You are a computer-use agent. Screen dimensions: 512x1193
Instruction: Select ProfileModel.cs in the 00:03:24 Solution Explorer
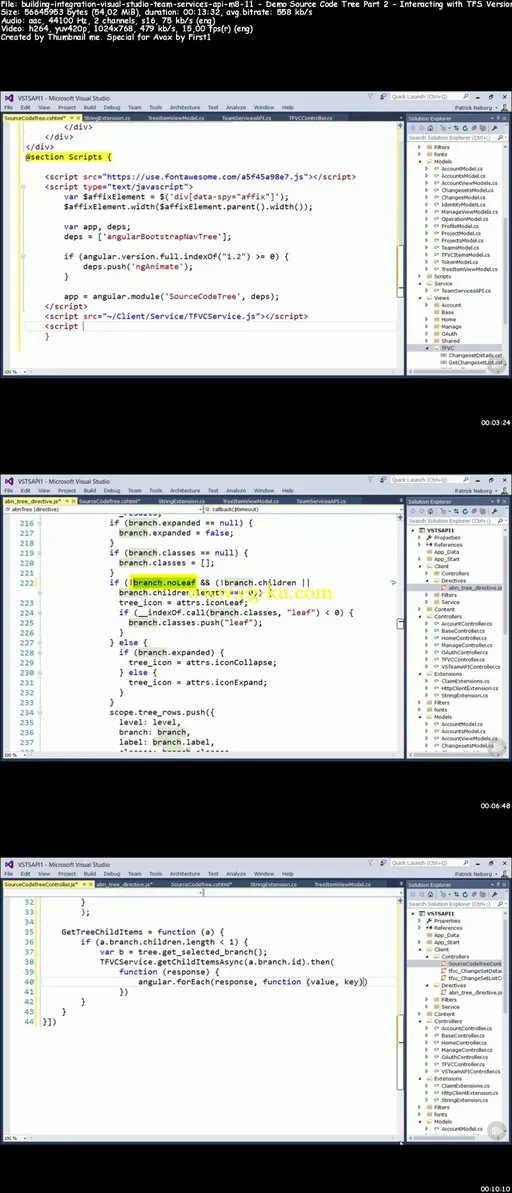(460, 226)
